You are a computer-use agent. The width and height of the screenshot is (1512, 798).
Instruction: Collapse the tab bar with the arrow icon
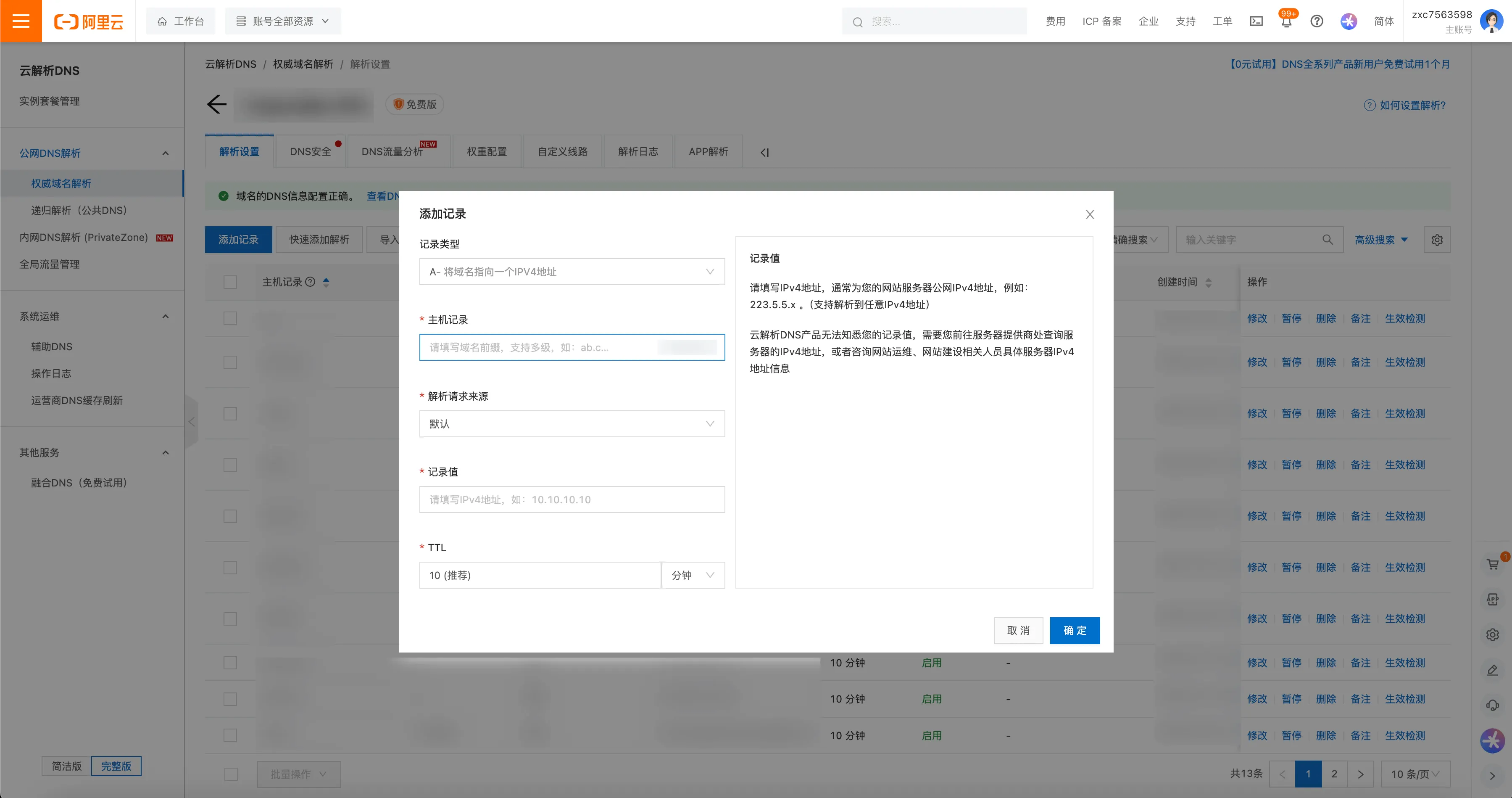[764, 152]
